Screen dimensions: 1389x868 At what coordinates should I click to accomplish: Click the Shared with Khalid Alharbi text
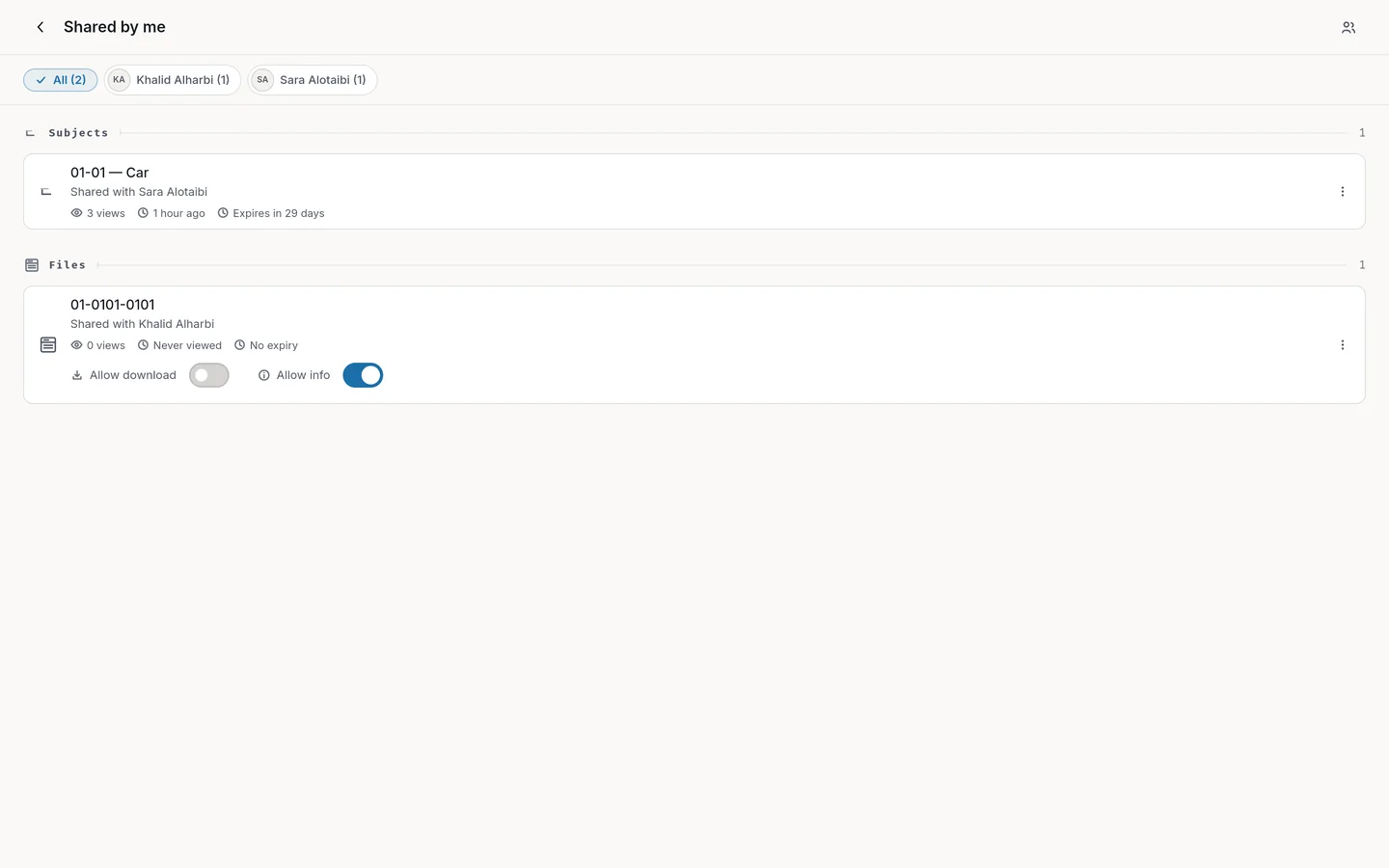click(x=142, y=324)
